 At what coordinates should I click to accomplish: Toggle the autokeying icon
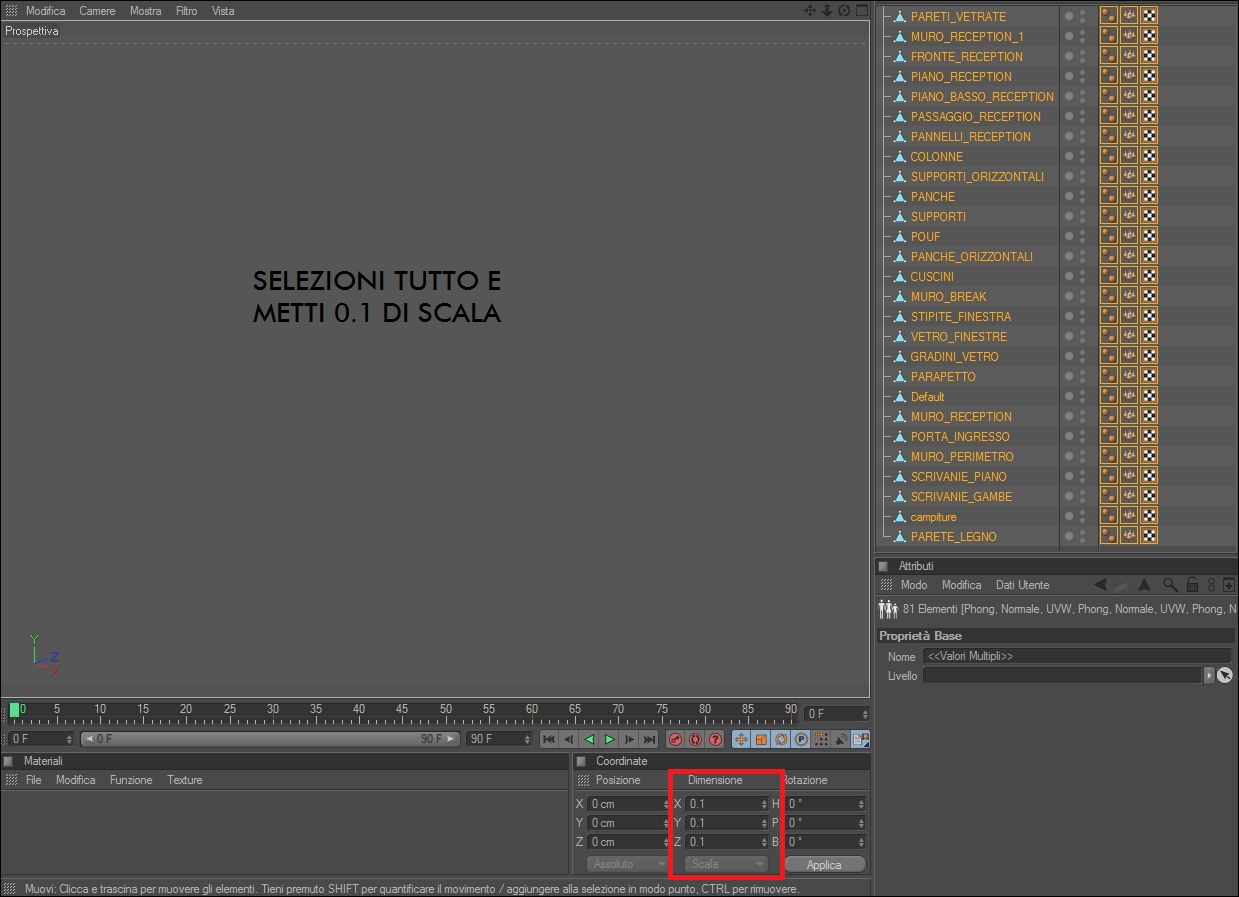tap(695, 739)
